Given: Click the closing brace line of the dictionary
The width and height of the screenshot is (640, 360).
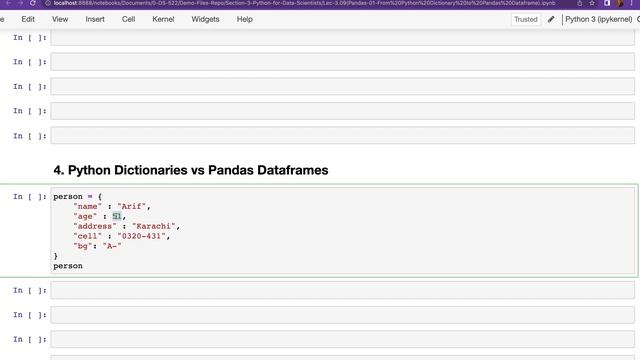Looking at the screenshot, I should pyautogui.click(x=56, y=256).
